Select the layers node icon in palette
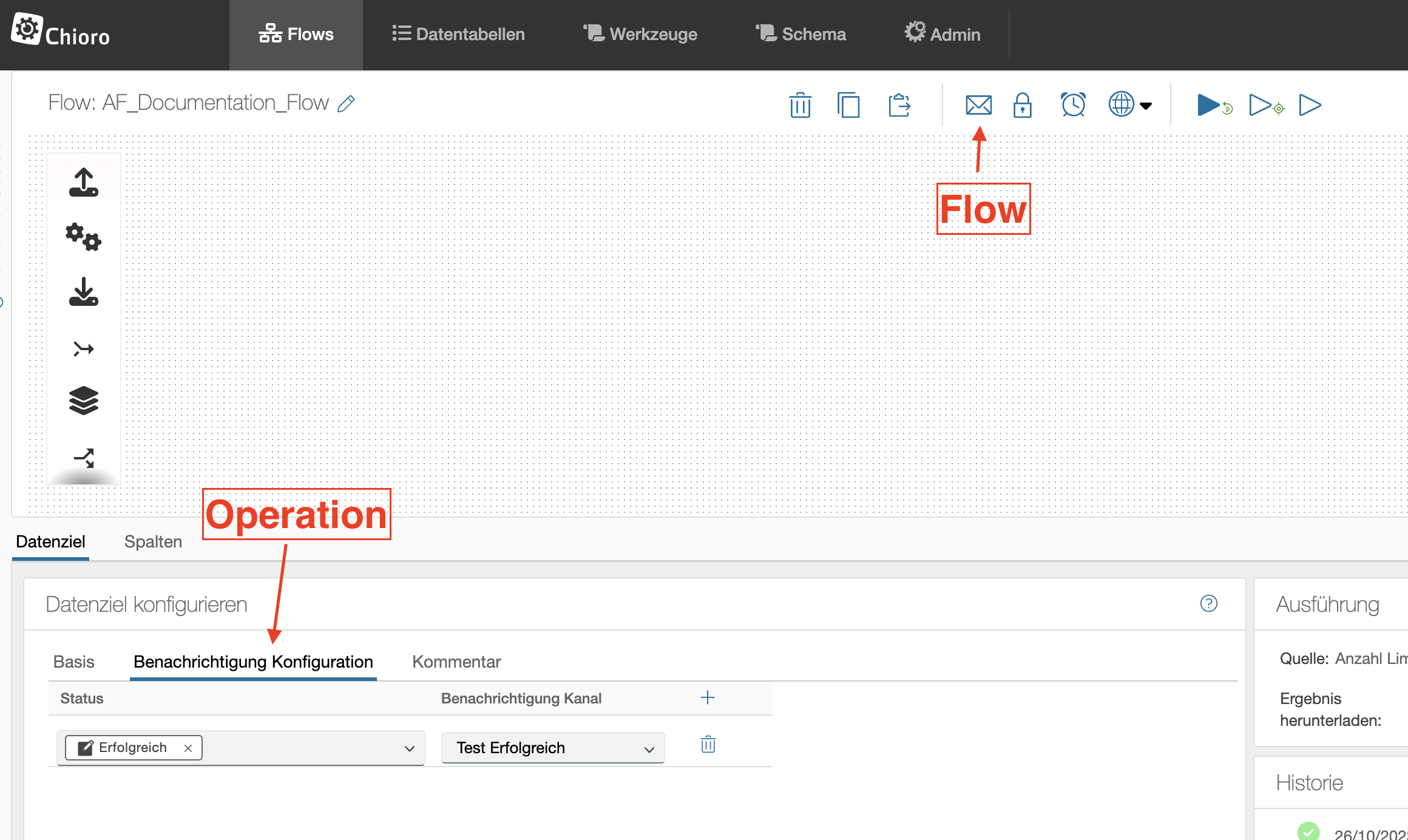Viewport: 1408px width, 840px height. click(83, 401)
